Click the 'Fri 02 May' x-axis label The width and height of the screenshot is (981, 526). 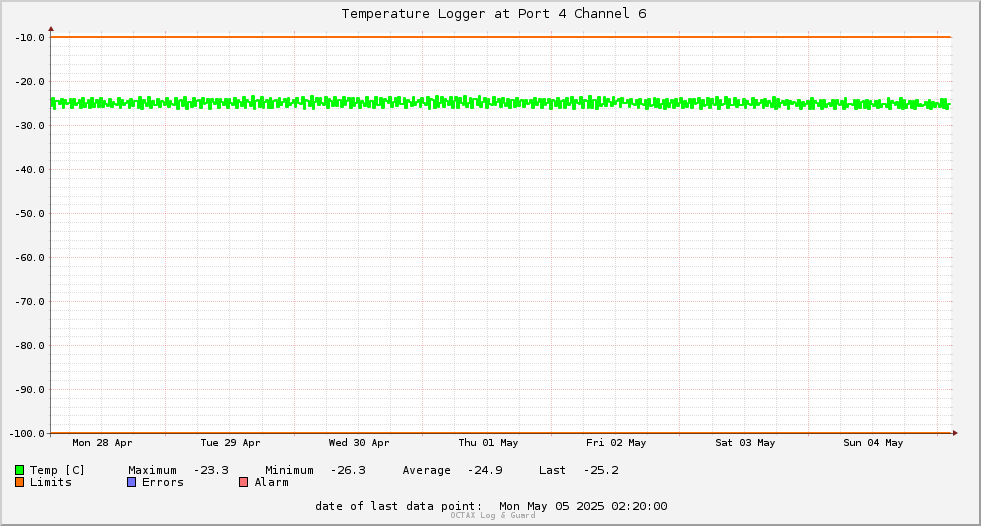point(616,443)
